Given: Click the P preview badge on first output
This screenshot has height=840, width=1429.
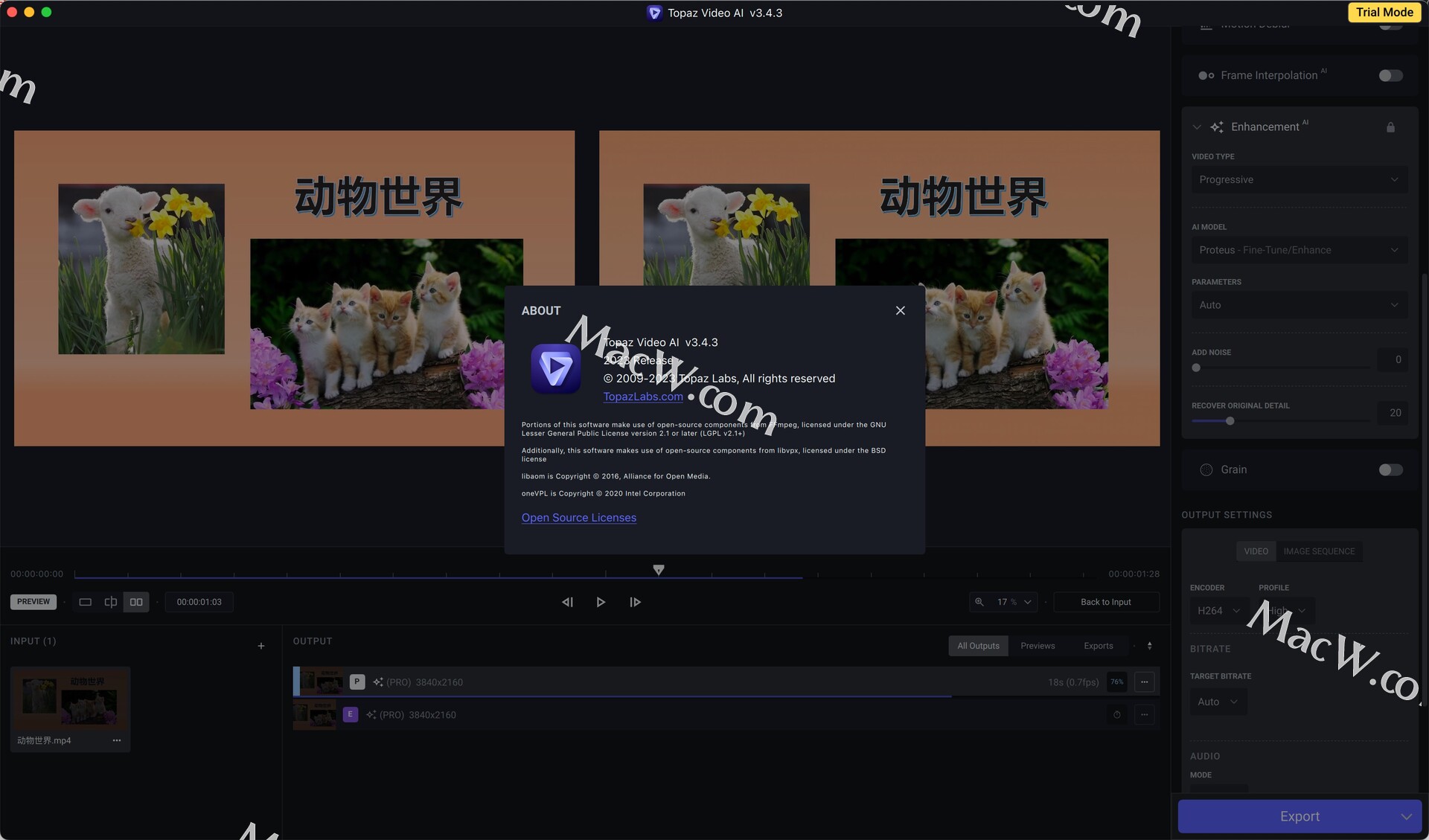Looking at the screenshot, I should coord(357,682).
